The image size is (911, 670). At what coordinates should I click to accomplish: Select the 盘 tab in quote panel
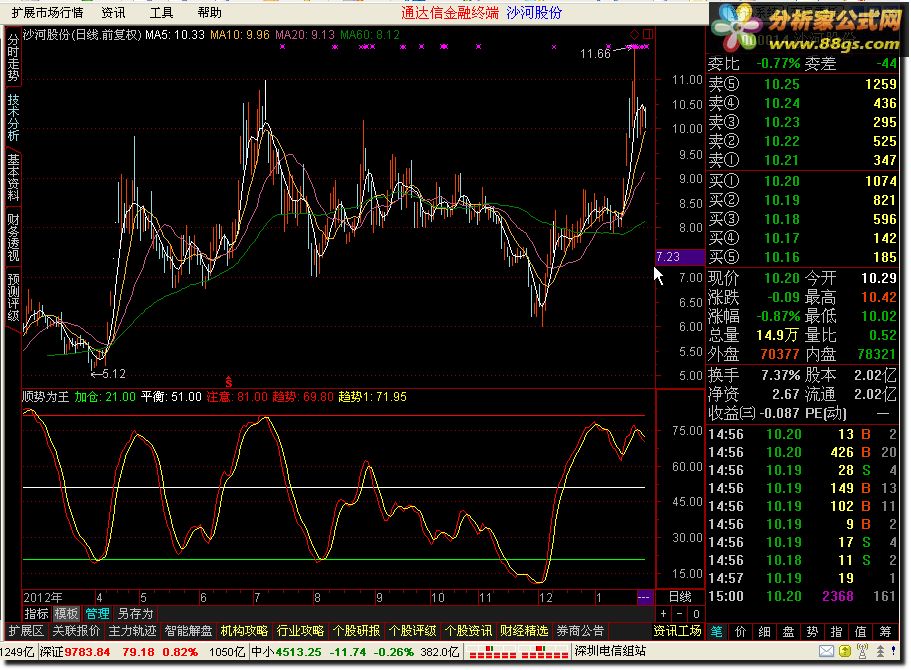point(788,632)
